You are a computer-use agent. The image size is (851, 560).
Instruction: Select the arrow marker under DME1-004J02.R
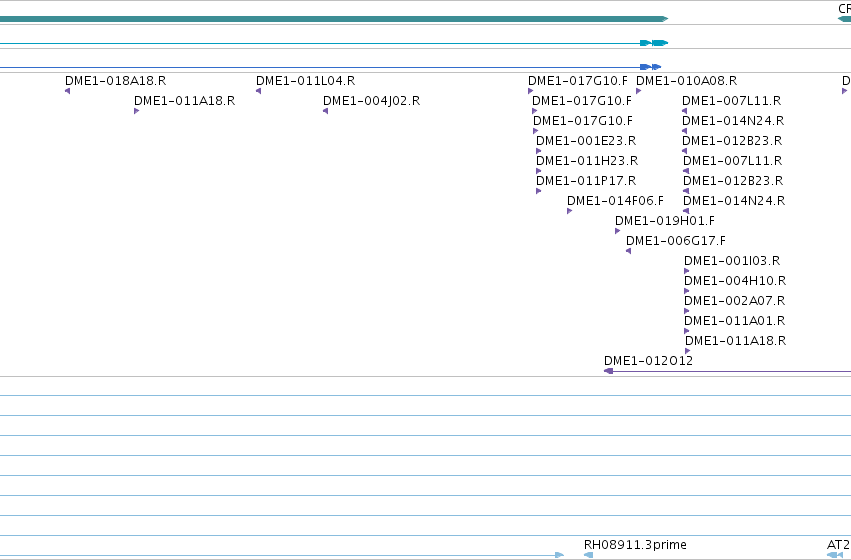click(325, 111)
